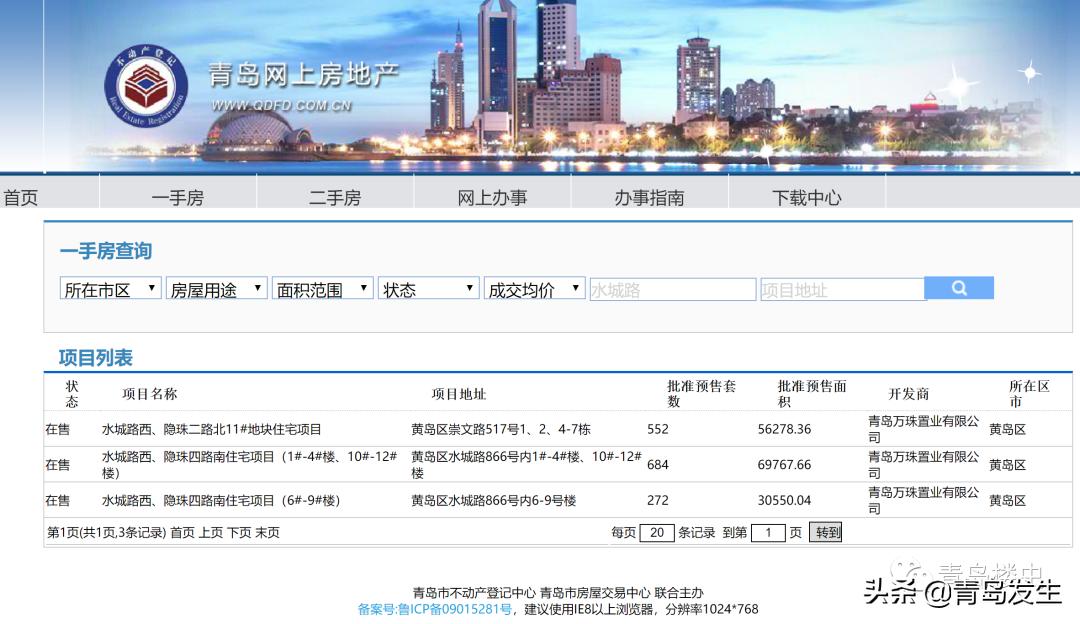
Task: Go to the 下载中心 section
Action: tap(807, 196)
